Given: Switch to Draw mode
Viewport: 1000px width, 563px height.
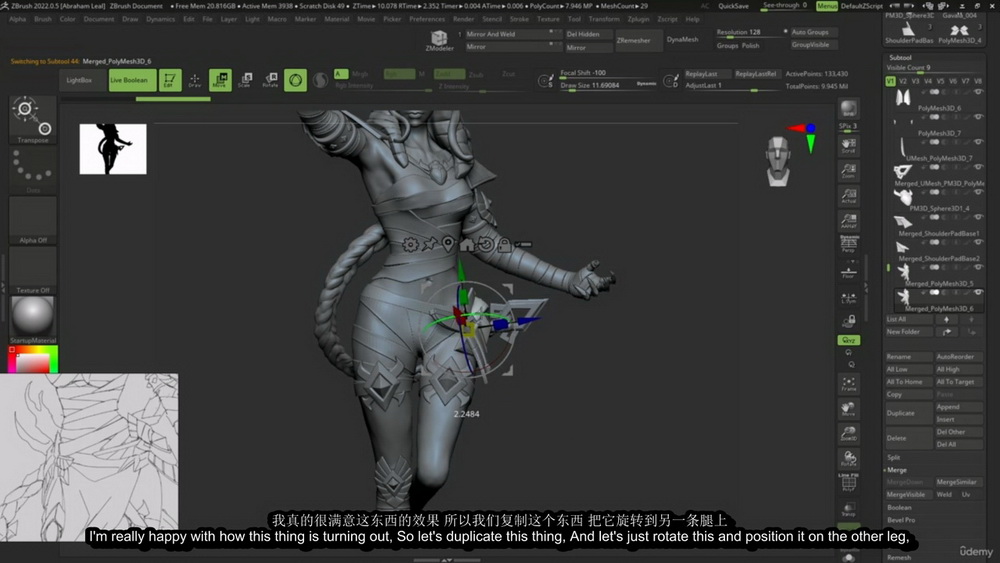Looking at the screenshot, I should (x=195, y=80).
